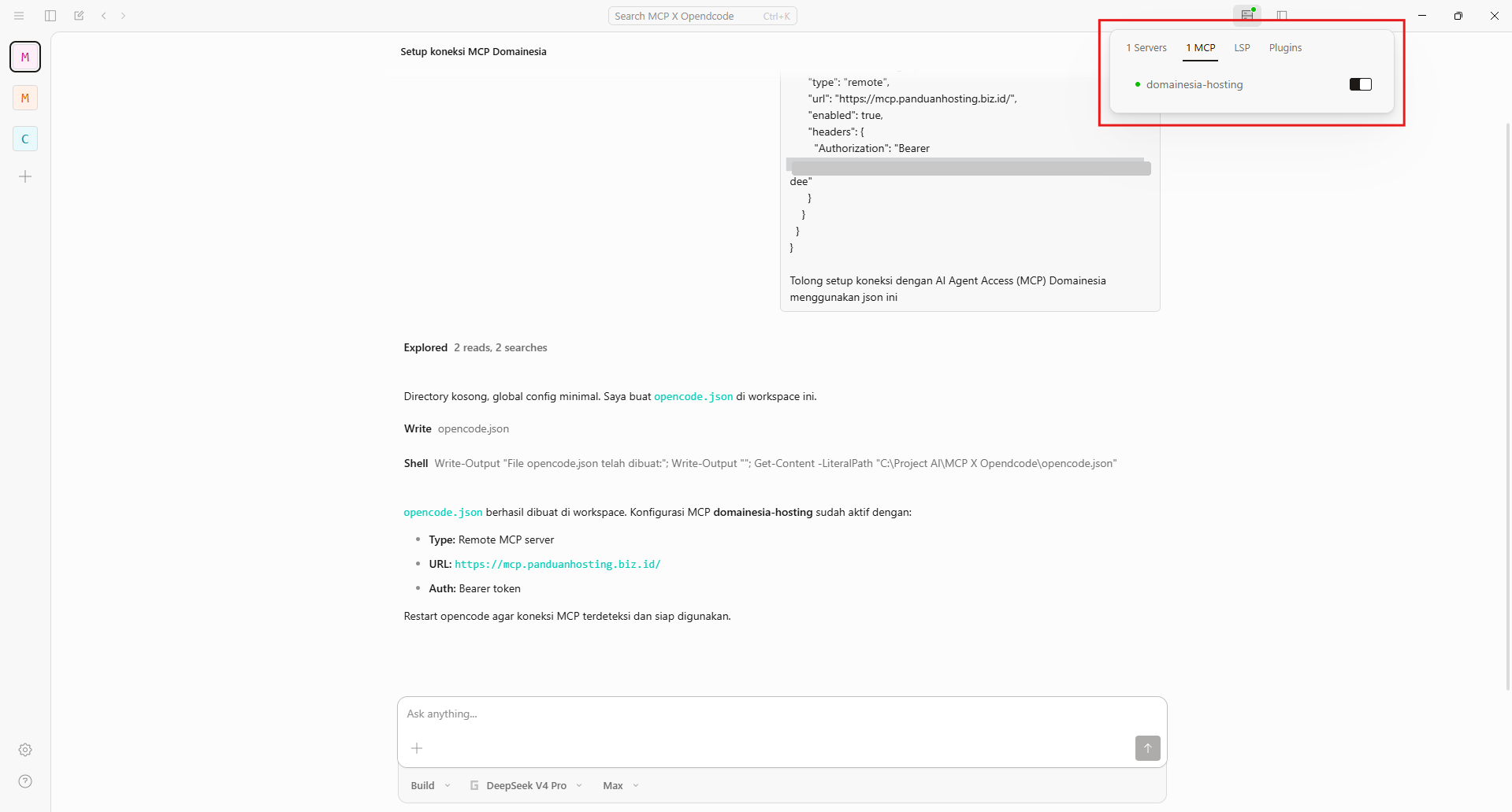This screenshot has height=812, width=1512.
Task: Open the https://mcp.panduanhosting.biz.id/ link
Action: (558, 564)
